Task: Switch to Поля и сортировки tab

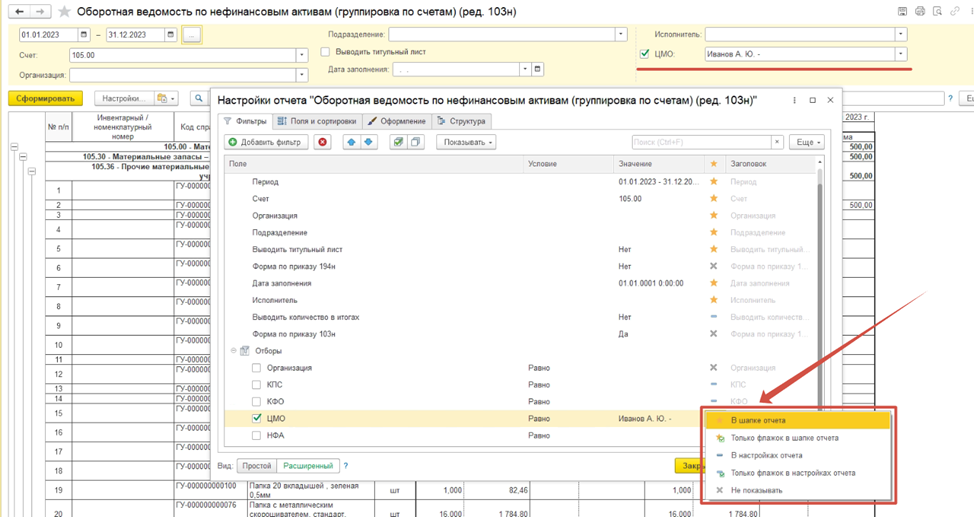Action: 317,121
